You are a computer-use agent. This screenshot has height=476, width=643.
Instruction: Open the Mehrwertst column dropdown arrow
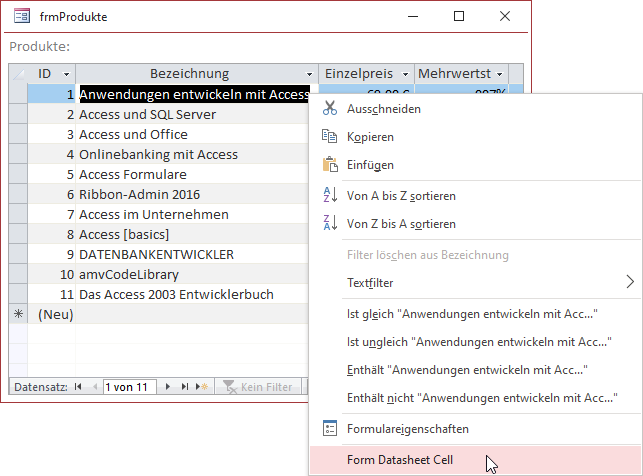pyautogui.click(x=499, y=74)
